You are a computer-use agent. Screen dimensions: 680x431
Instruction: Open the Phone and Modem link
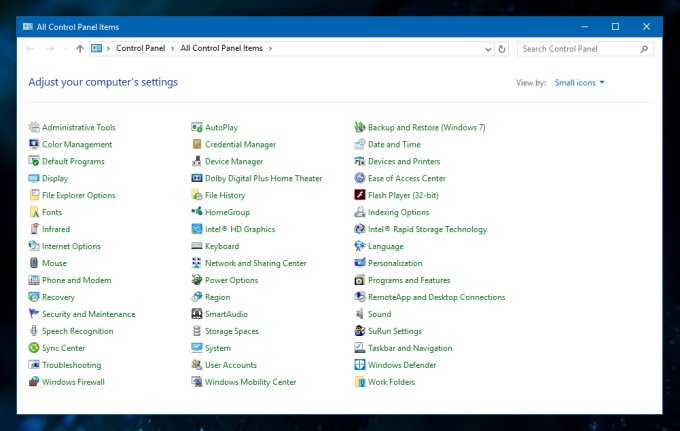point(76,280)
